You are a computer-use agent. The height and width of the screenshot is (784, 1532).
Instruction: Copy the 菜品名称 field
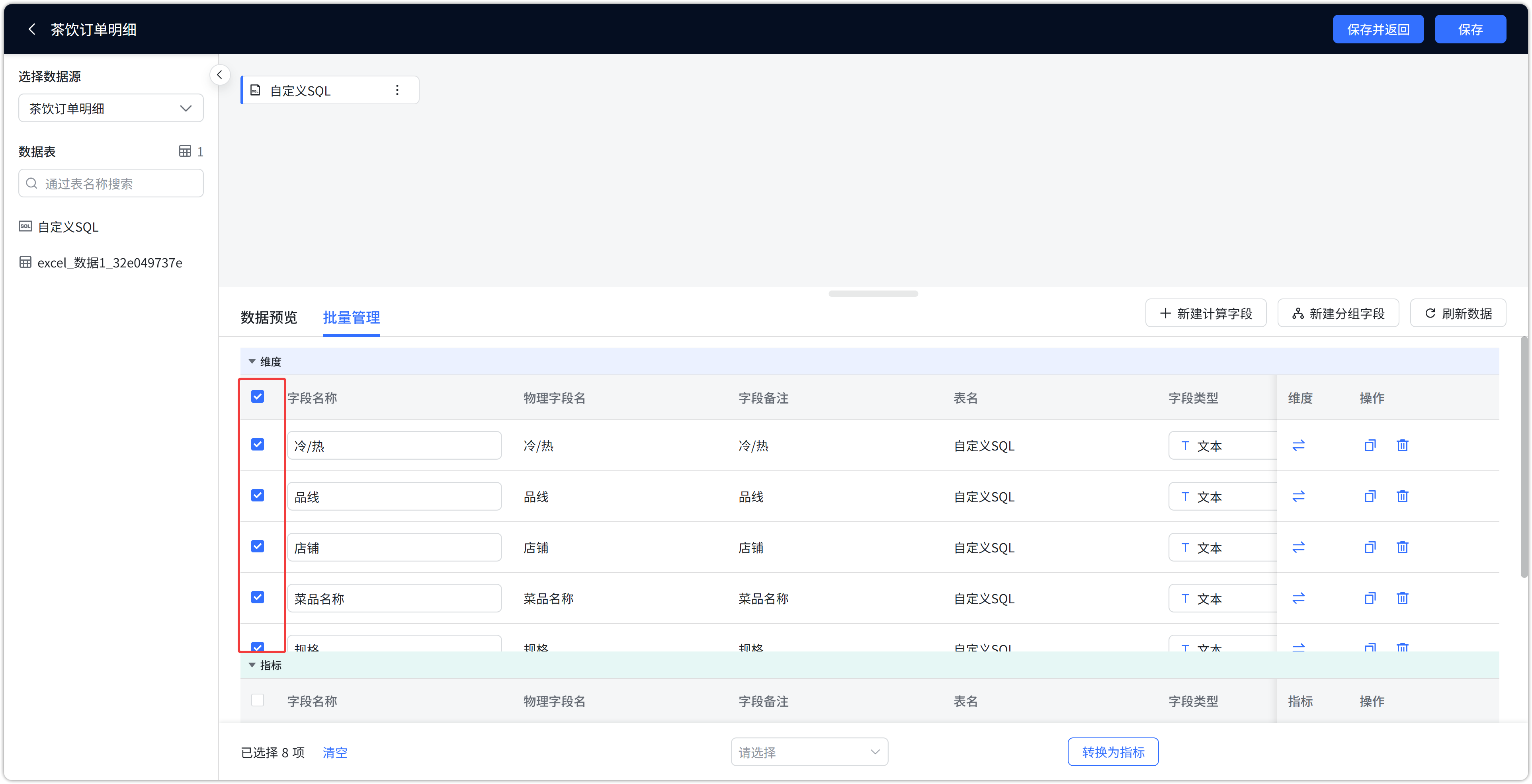tap(1370, 599)
